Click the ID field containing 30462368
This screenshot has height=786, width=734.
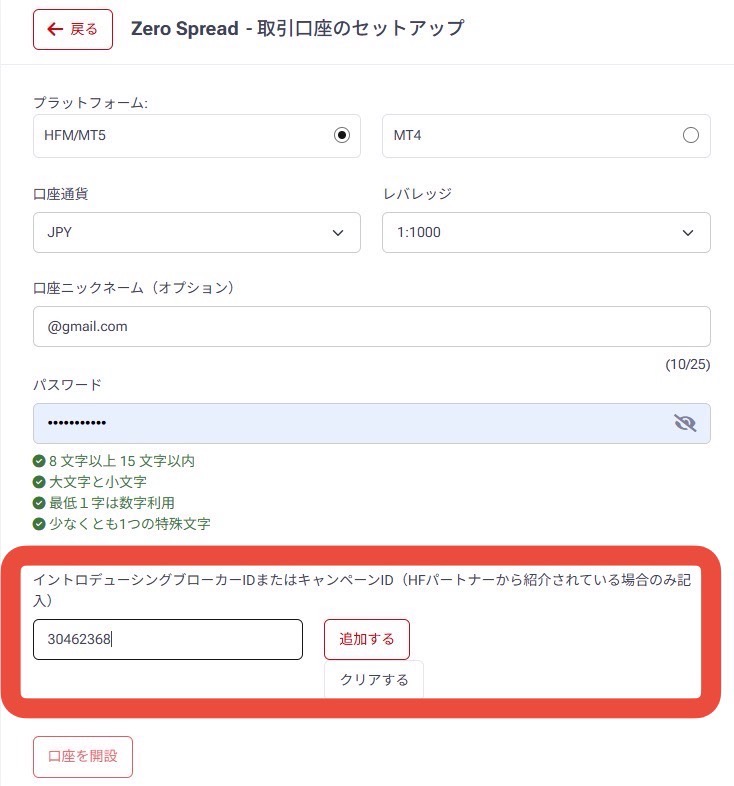pyautogui.click(x=167, y=639)
